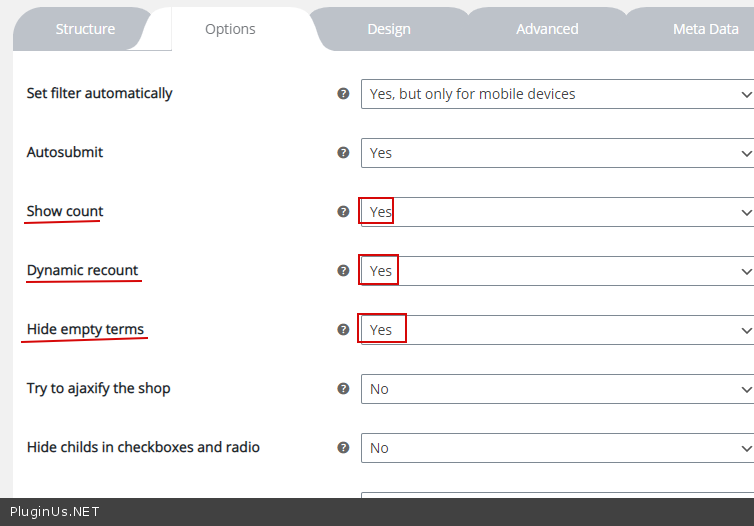The height and width of the screenshot is (526, 754).
Task: Click help icon for Try to ajaxify
Action: click(343, 389)
